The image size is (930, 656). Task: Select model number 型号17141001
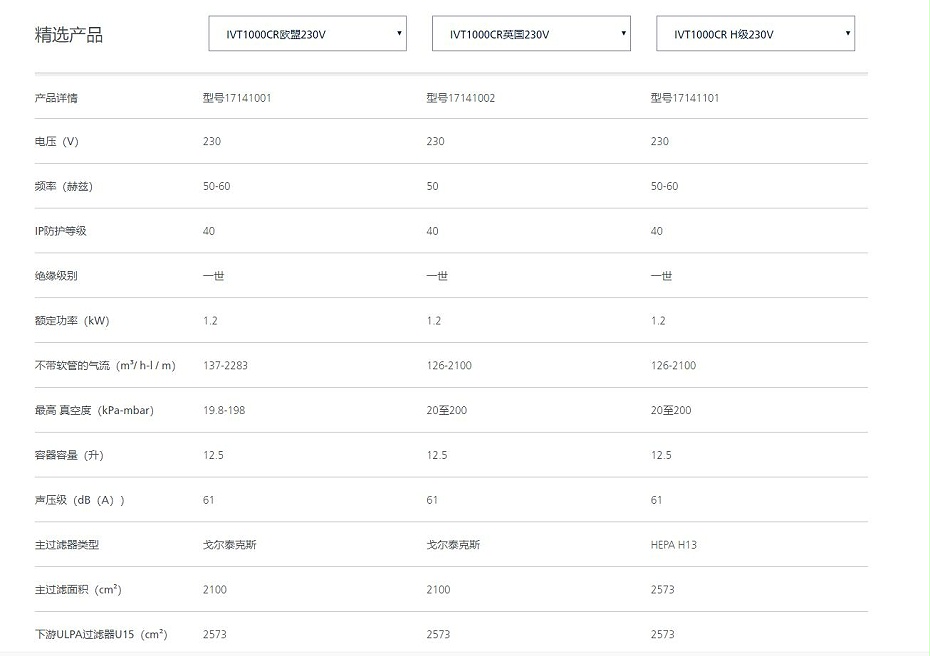237,98
